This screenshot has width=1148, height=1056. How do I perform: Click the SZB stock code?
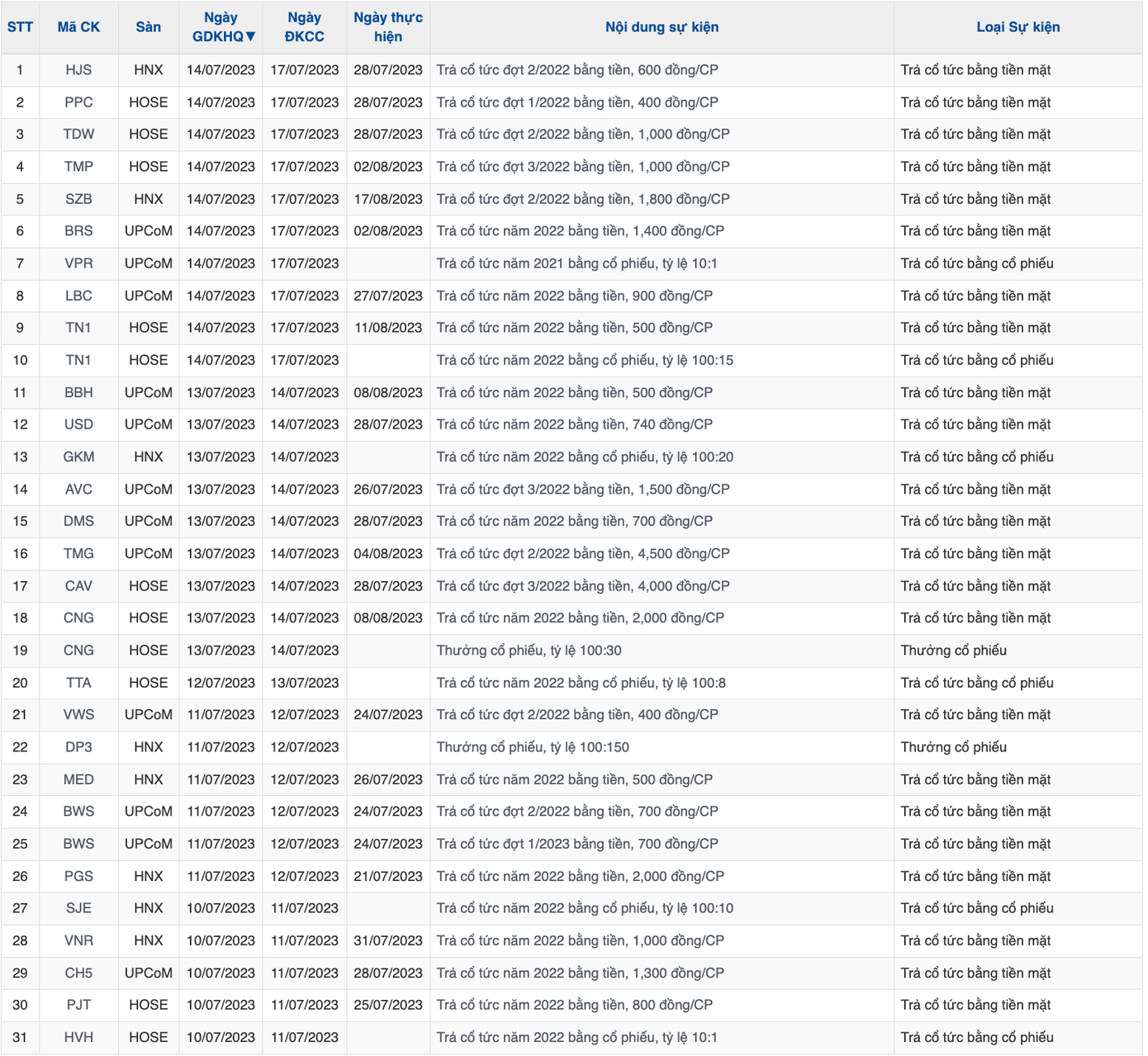[x=78, y=199]
